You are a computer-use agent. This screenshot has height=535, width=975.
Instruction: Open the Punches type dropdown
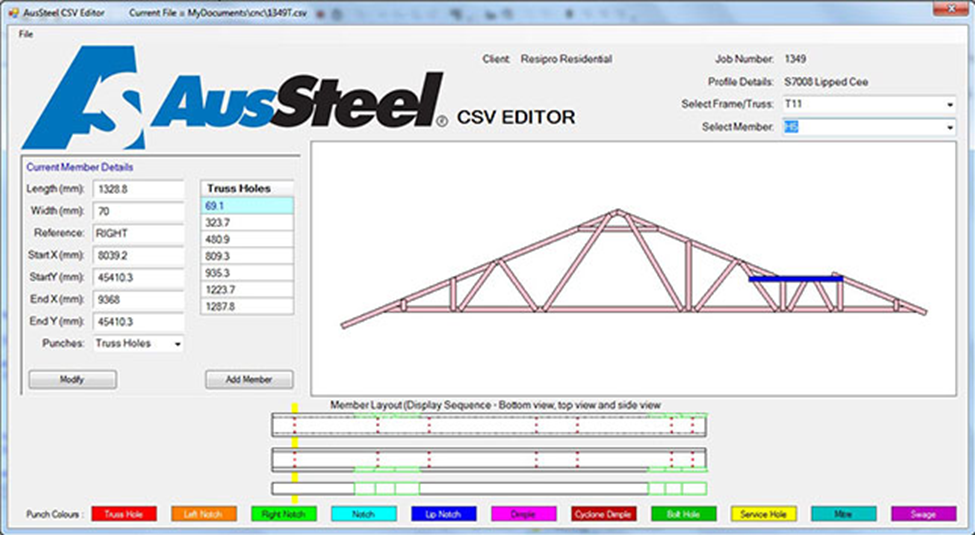click(x=177, y=344)
